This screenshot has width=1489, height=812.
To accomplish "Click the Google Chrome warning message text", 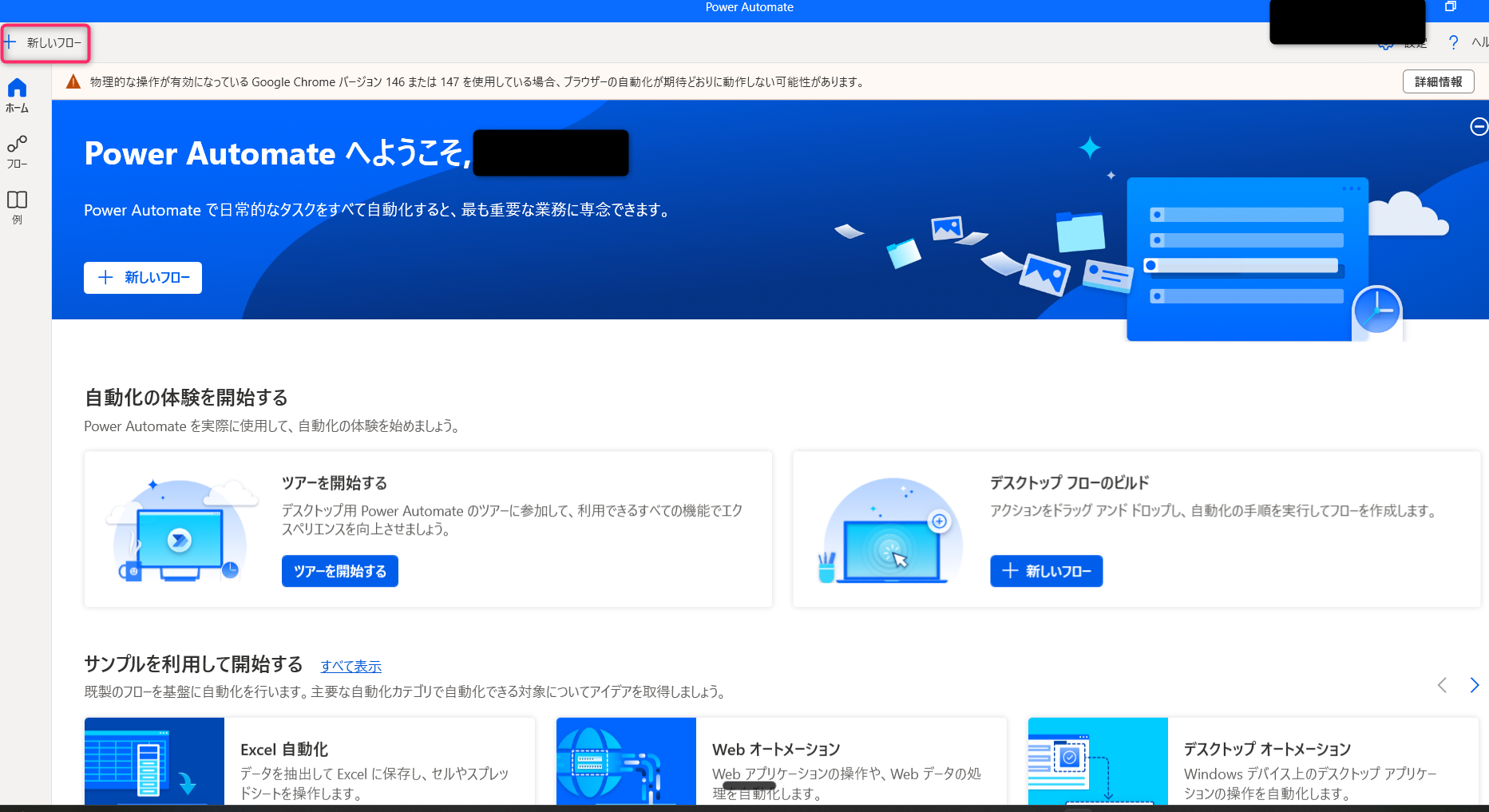I will pos(478,81).
